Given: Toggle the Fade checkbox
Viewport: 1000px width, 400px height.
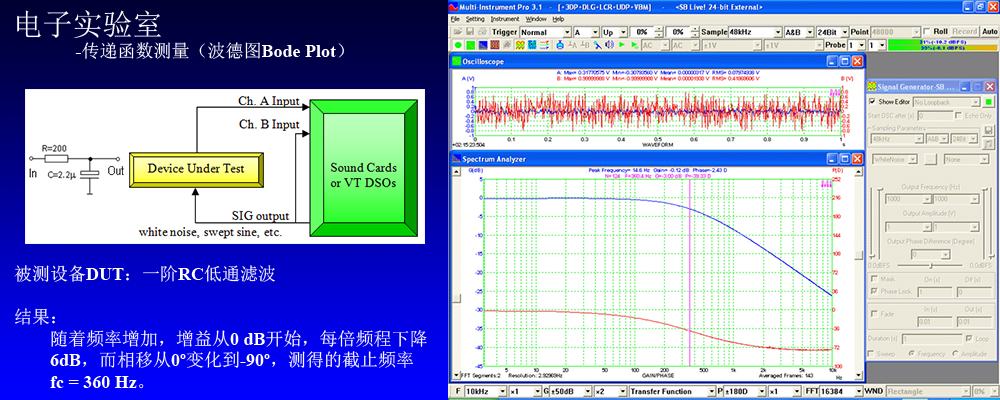Looking at the screenshot, I should point(874,314).
